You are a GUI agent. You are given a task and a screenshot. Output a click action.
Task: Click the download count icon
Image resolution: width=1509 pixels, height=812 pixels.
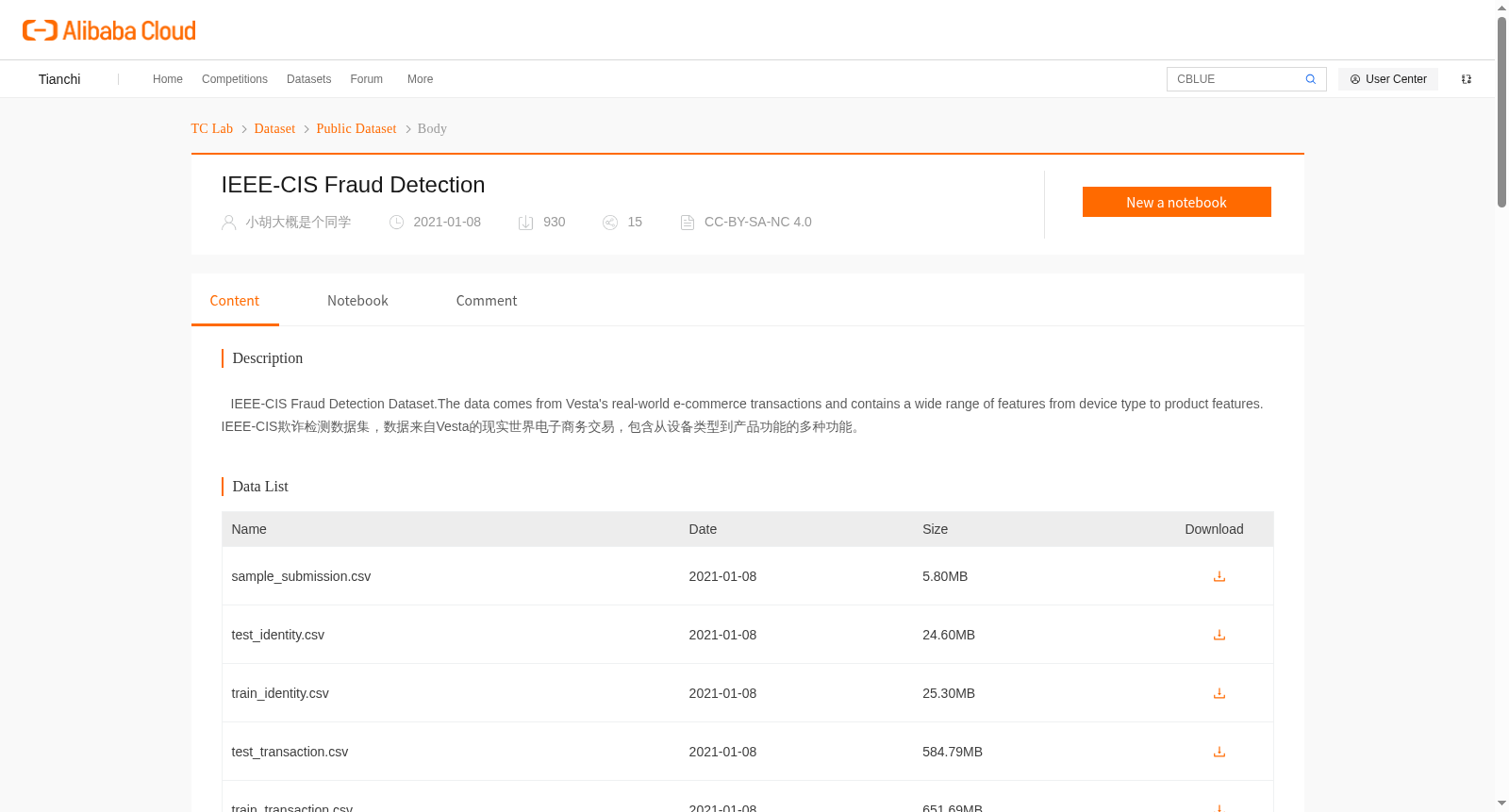click(526, 223)
